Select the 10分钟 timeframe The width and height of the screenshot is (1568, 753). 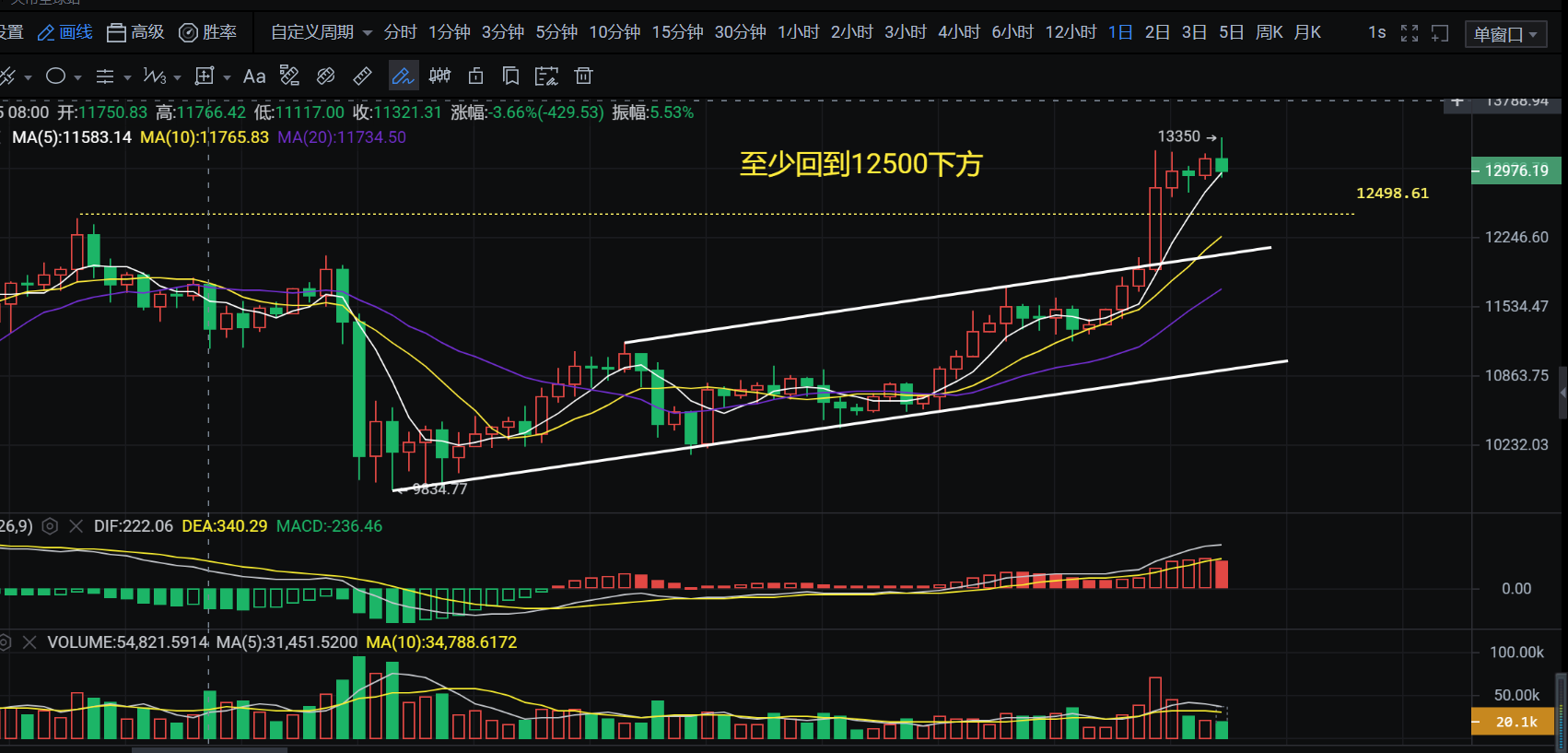614,32
